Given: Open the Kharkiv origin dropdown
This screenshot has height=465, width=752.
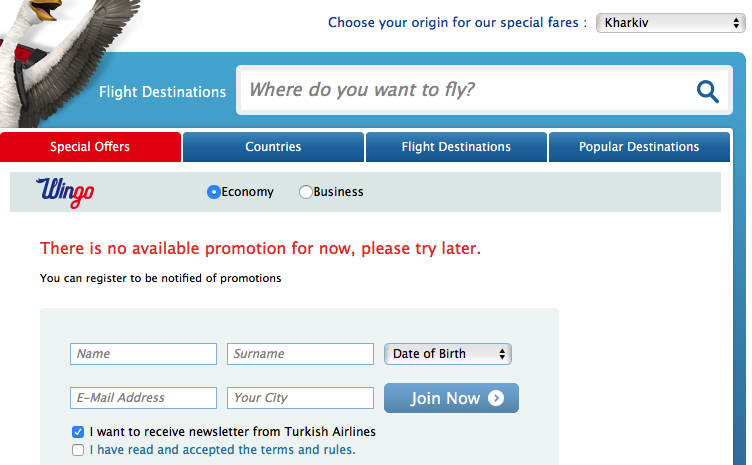Looking at the screenshot, I should click(668, 22).
